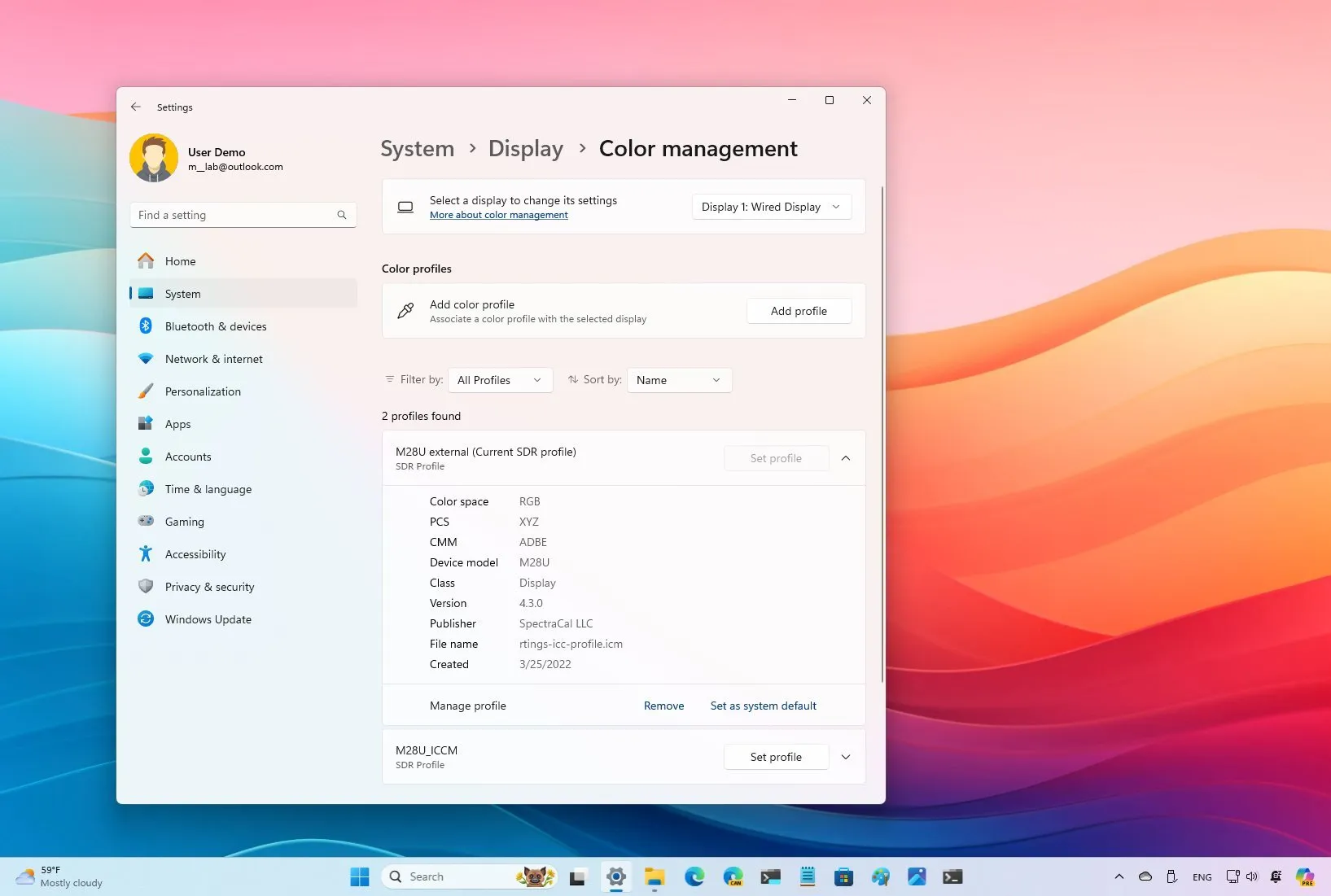Click the back arrow in Settings
This screenshot has height=896, width=1331.
136,107
